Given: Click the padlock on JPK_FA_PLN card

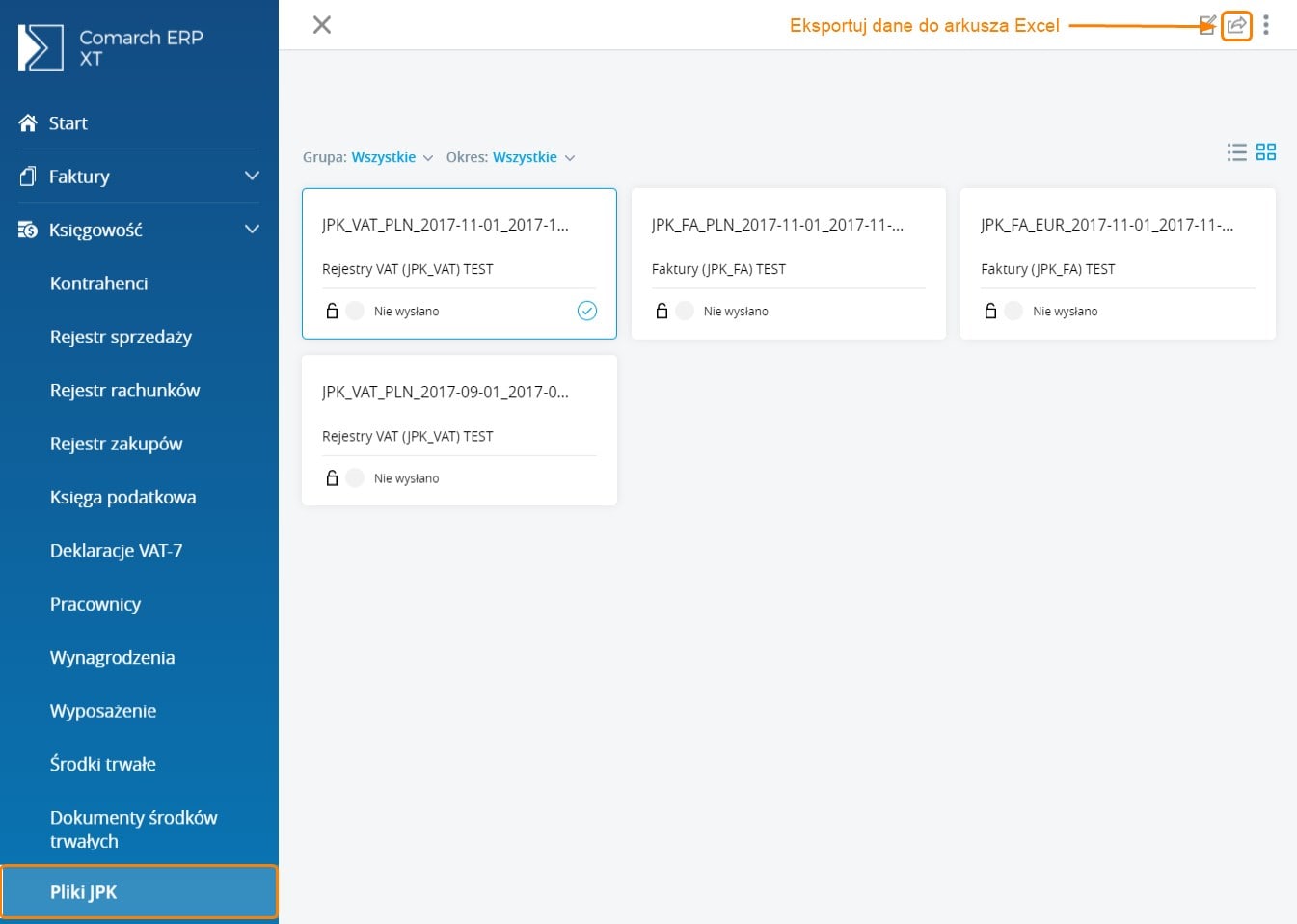Looking at the screenshot, I should point(662,311).
